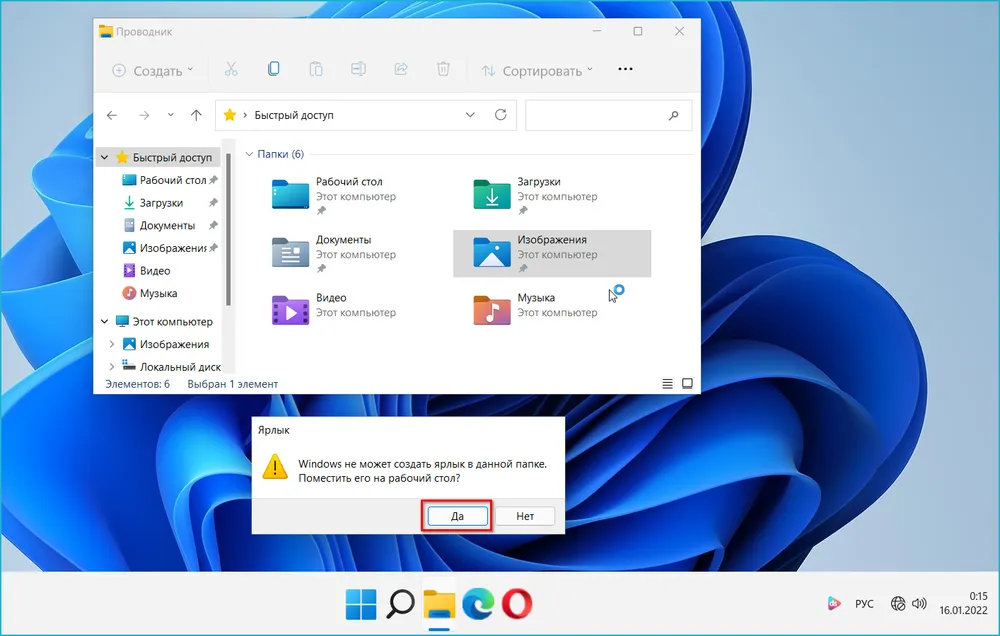This screenshot has width=1000, height=636.
Task: Click the Copy icon in Explorer toolbar
Action: [x=273, y=70]
